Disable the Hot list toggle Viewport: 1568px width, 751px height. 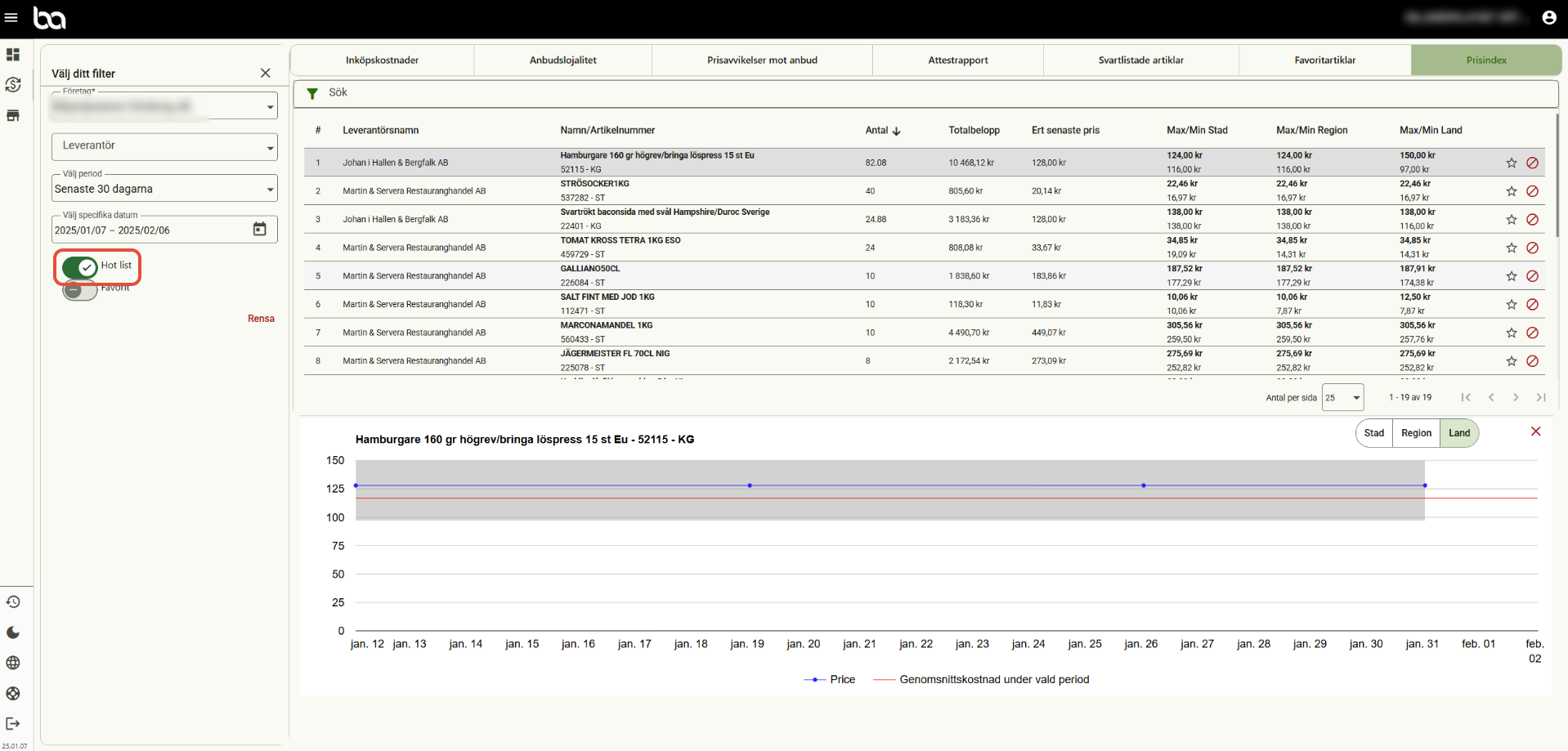coord(80,266)
